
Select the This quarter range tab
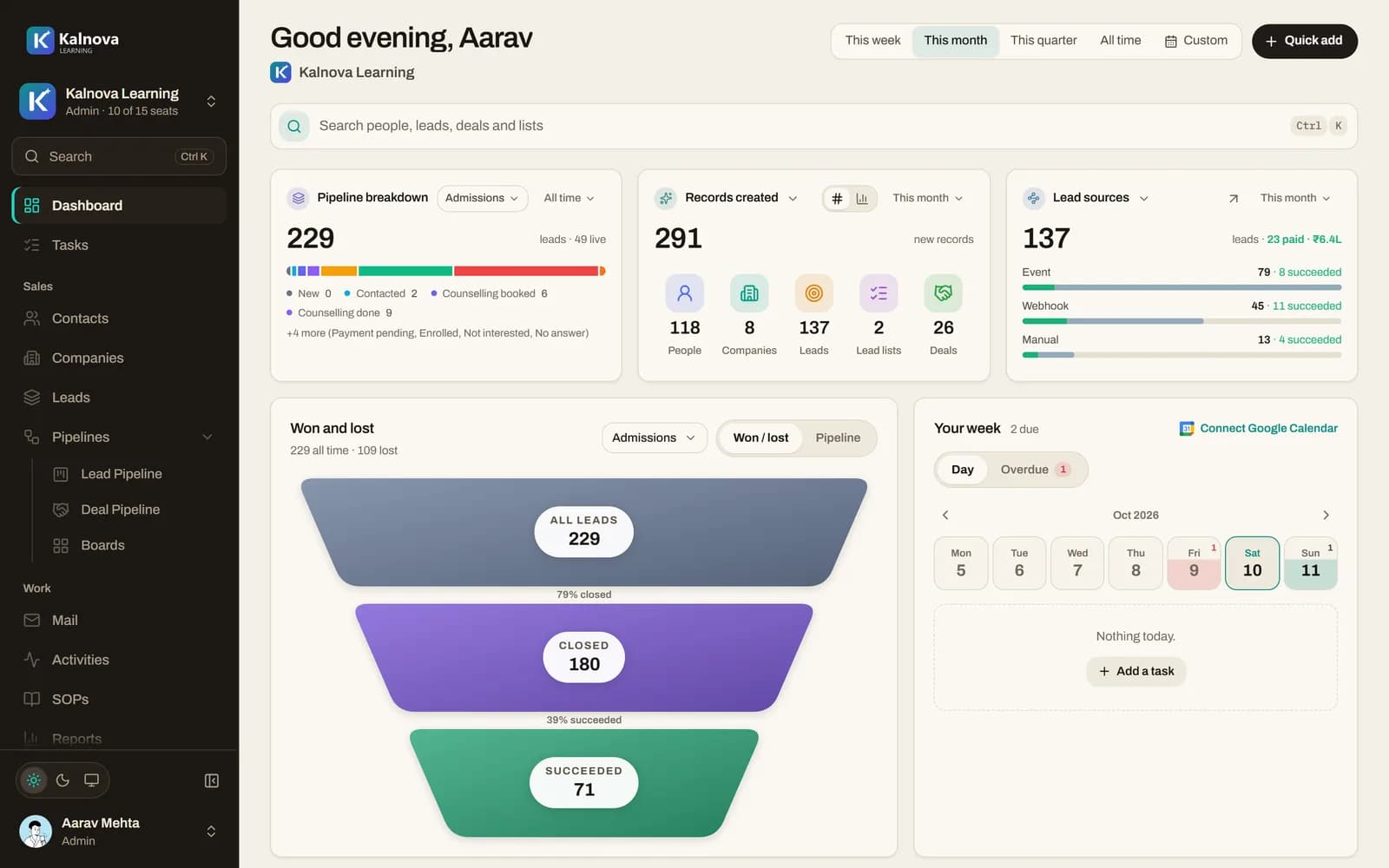coord(1043,41)
